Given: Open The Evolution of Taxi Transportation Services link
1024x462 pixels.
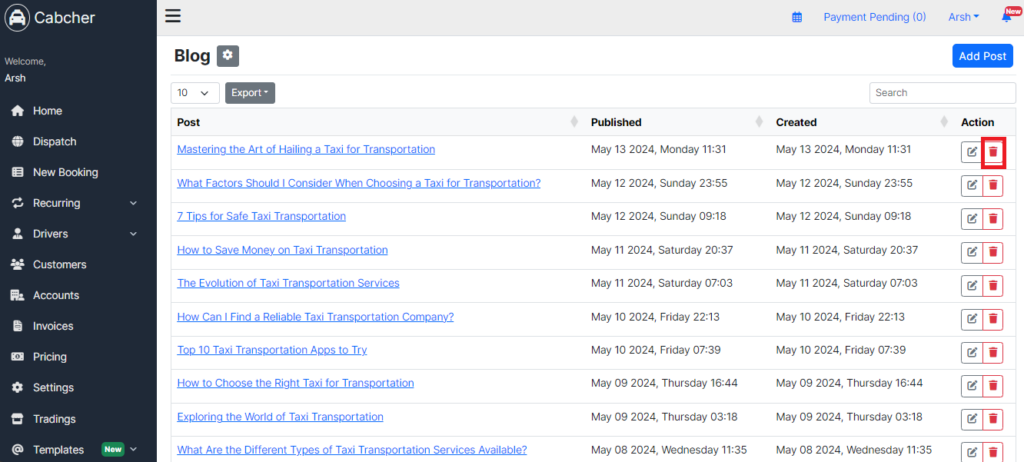Looking at the screenshot, I should 288,283.
